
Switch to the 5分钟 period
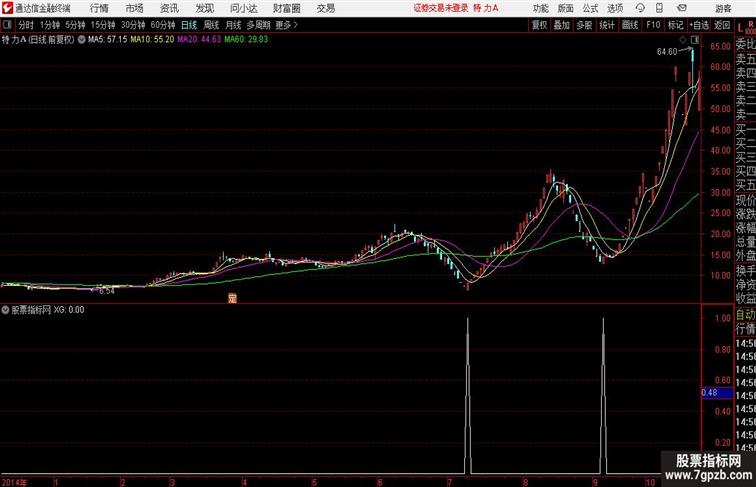(x=75, y=25)
